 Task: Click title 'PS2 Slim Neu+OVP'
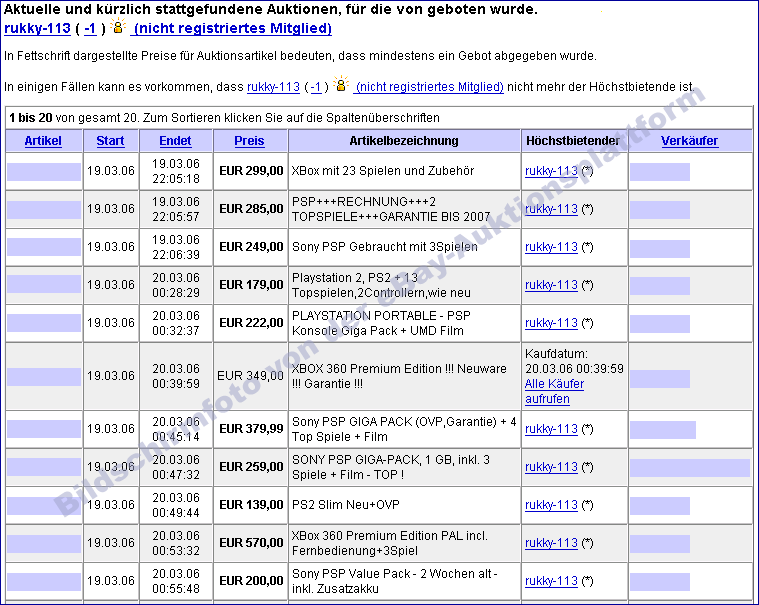tap(346, 505)
